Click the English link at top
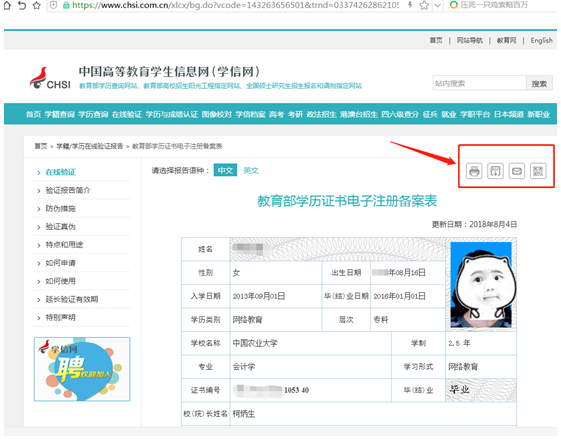 point(541,40)
